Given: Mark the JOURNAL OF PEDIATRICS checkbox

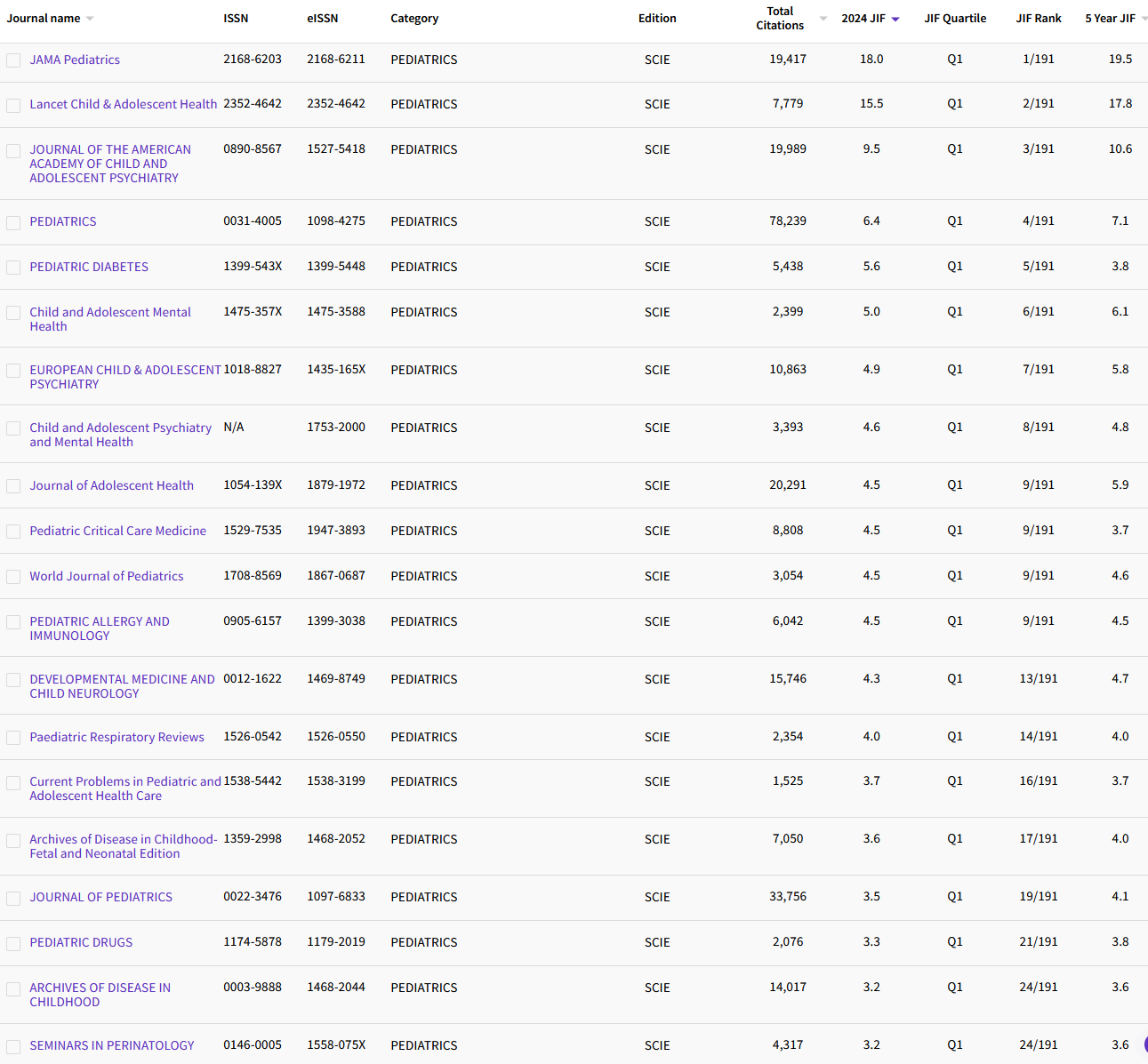Looking at the screenshot, I should tap(13, 898).
